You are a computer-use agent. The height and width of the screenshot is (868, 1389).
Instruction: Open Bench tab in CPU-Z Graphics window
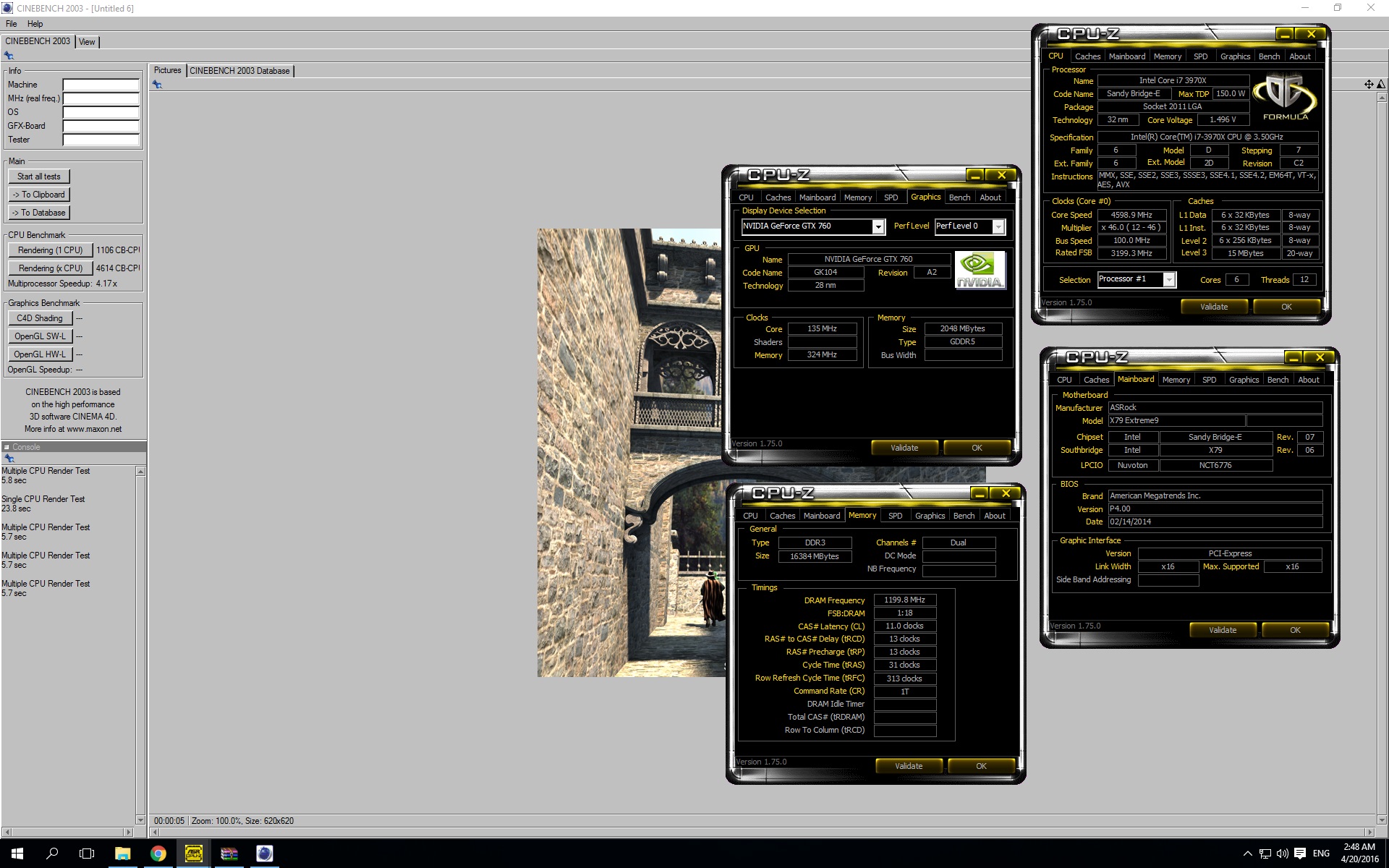click(959, 197)
